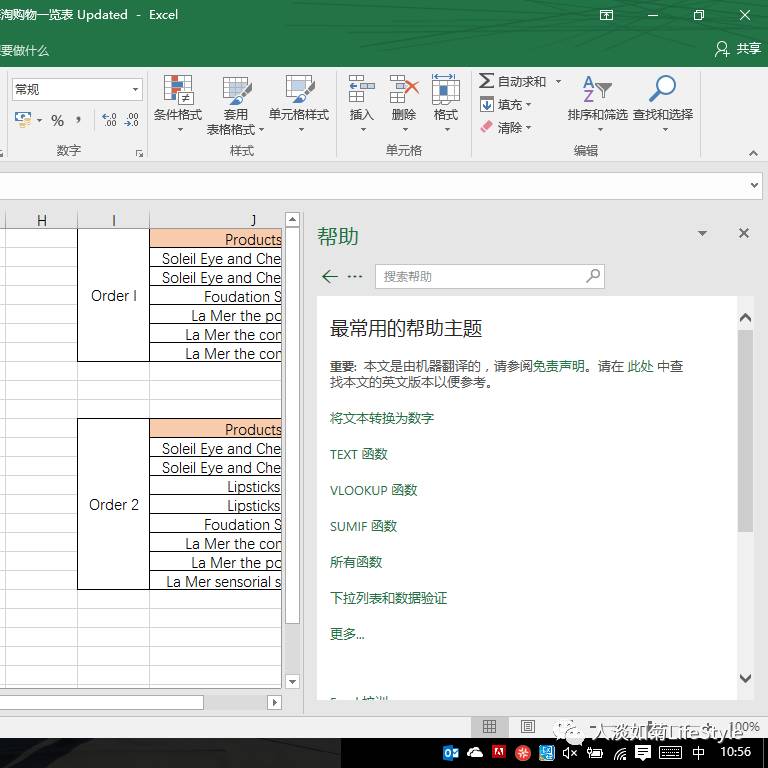
Task: Open Cell Styles (单元格样式) gallery
Action: click(299, 104)
